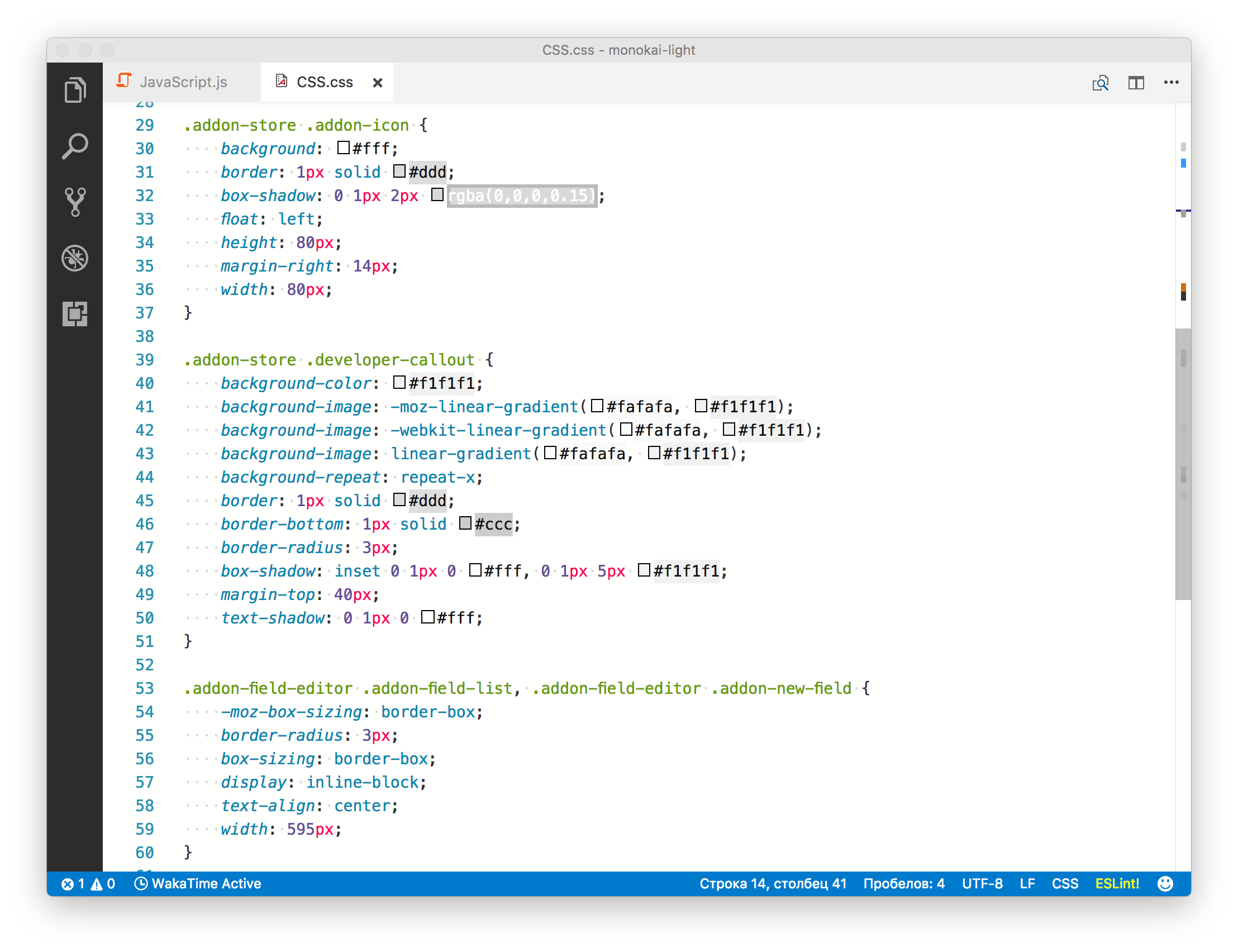The height and width of the screenshot is (952, 1238).
Task: Close the CSS.css tab
Action: pos(377,83)
